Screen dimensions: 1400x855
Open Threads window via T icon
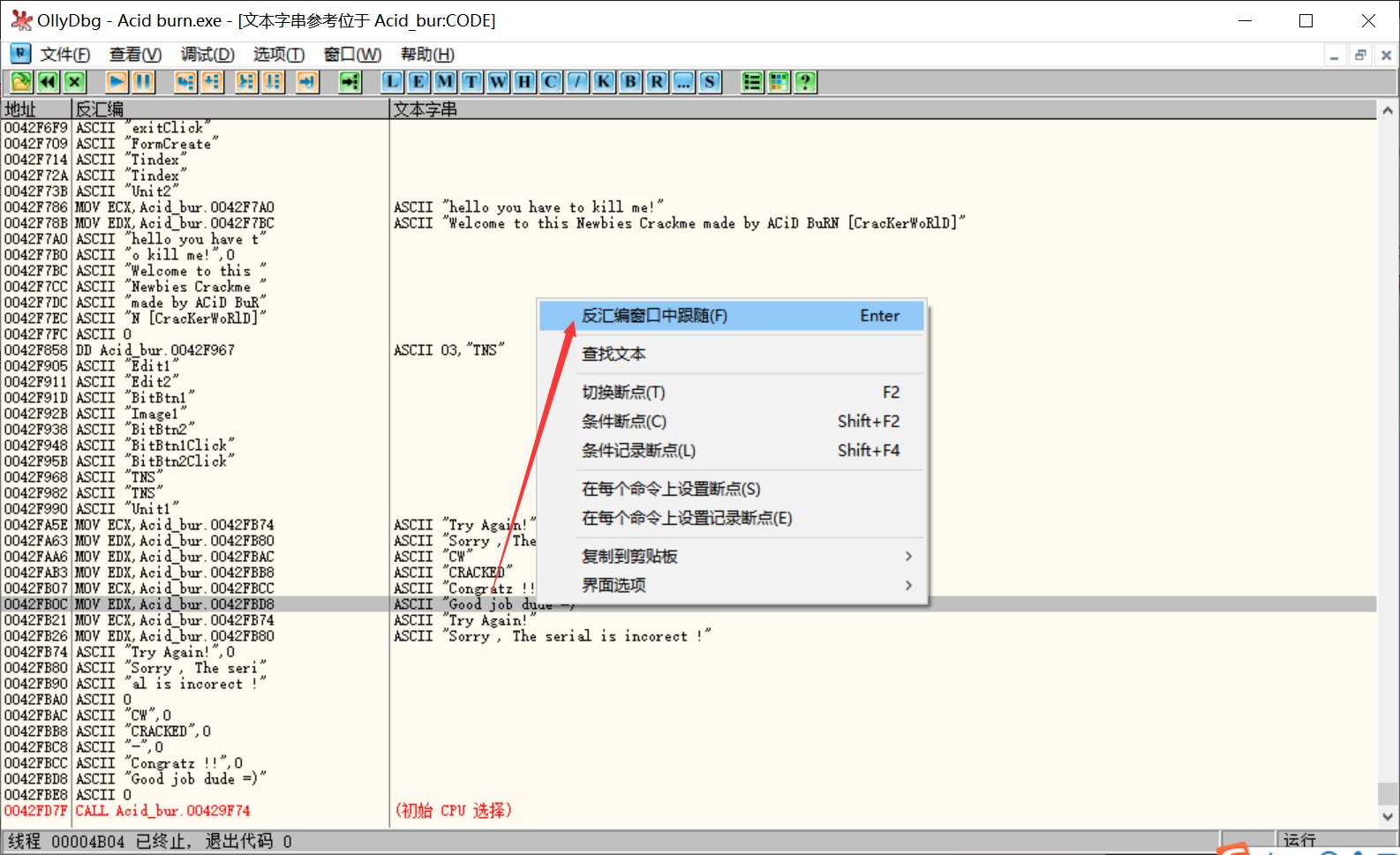[x=471, y=82]
